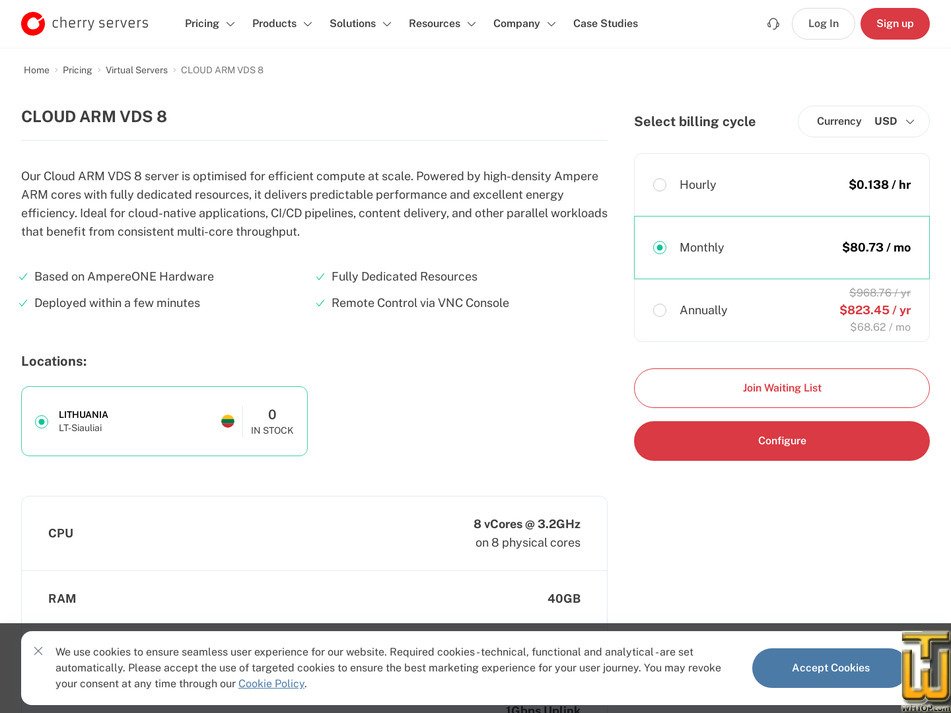
Task: Click the Log In button
Action: click(823, 24)
